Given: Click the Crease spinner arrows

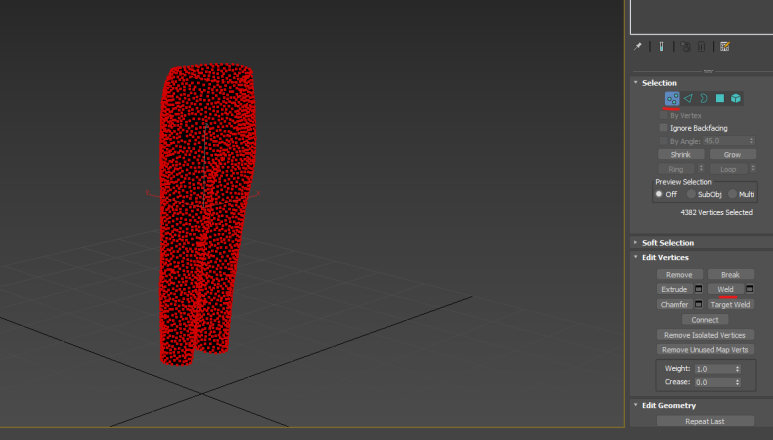Looking at the screenshot, I should tap(738, 382).
